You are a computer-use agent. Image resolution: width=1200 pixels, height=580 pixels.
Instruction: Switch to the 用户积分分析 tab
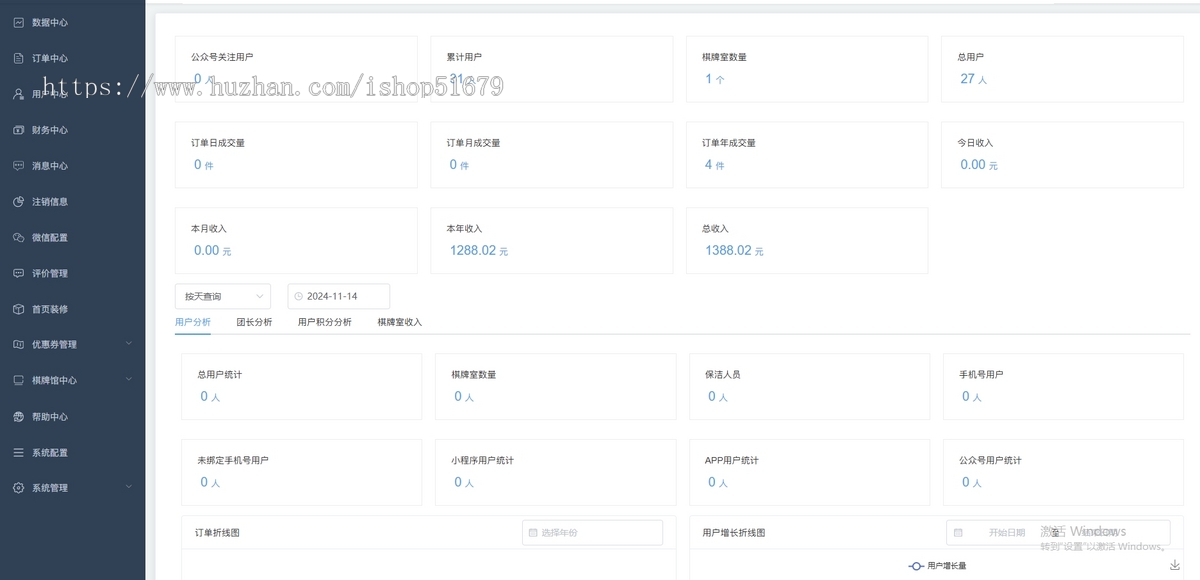325,322
